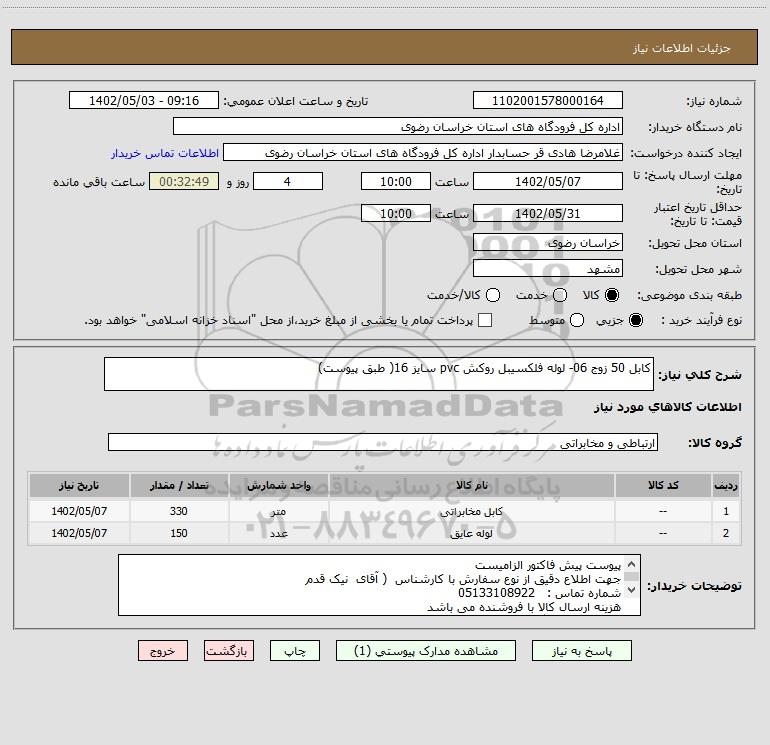Click the کد کالا column header

pyautogui.click(x=663, y=485)
